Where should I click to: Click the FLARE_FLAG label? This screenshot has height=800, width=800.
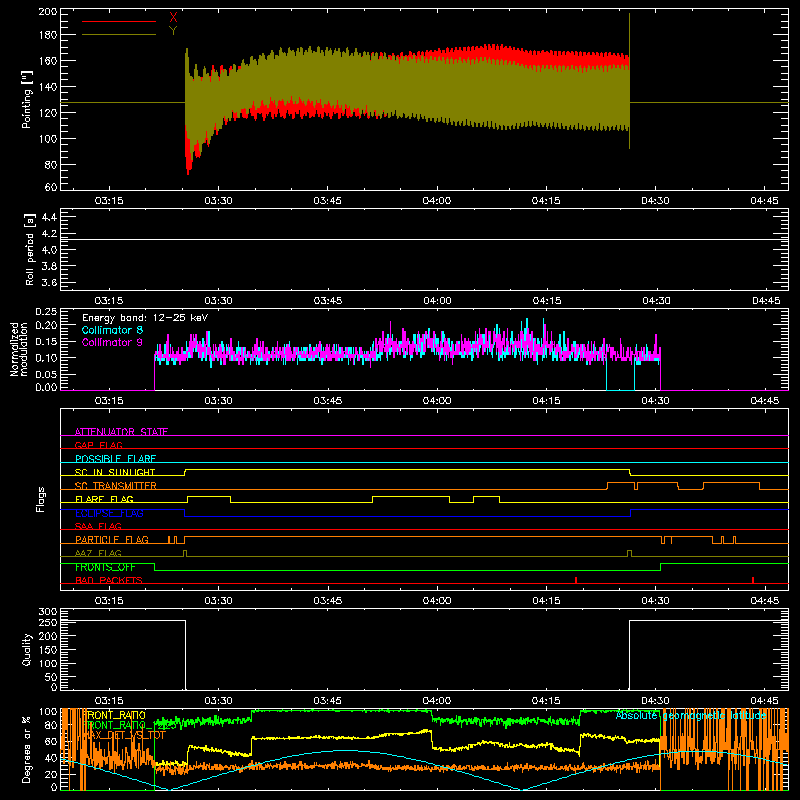[104, 499]
